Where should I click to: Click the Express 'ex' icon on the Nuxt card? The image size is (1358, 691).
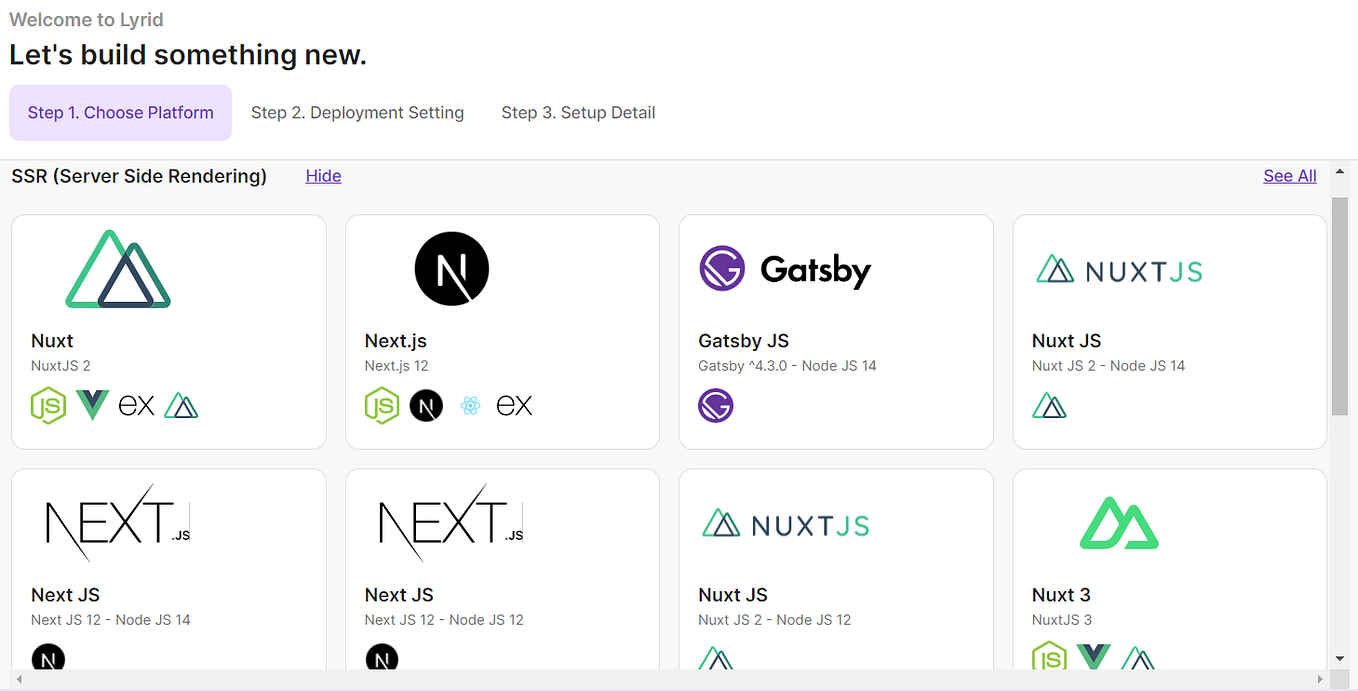click(x=136, y=405)
